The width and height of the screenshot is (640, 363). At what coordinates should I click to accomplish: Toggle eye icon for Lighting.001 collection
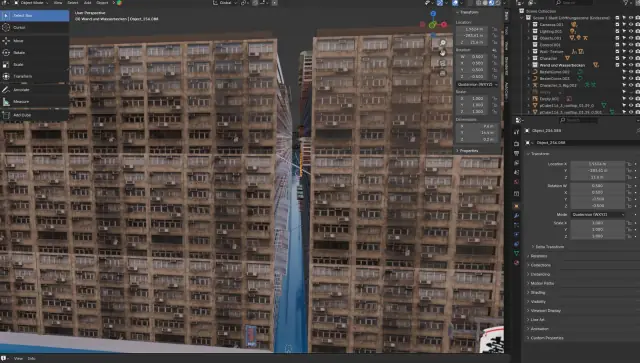(631, 31)
